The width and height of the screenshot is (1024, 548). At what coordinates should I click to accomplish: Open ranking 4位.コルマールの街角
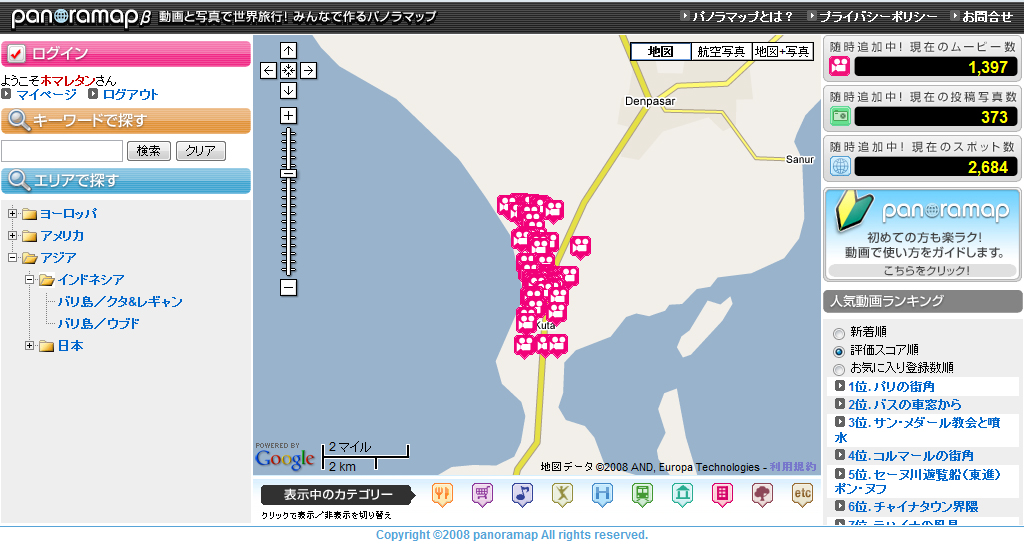(x=910, y=455)
